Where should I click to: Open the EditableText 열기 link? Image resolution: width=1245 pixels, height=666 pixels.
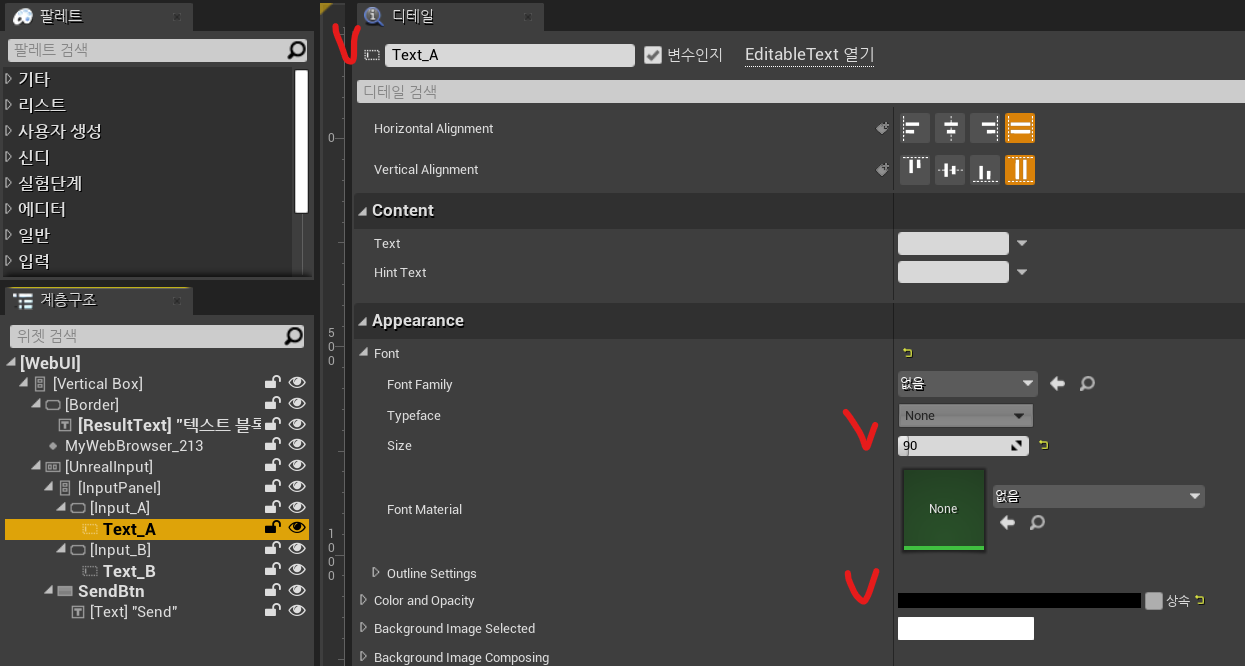[809, 55]
